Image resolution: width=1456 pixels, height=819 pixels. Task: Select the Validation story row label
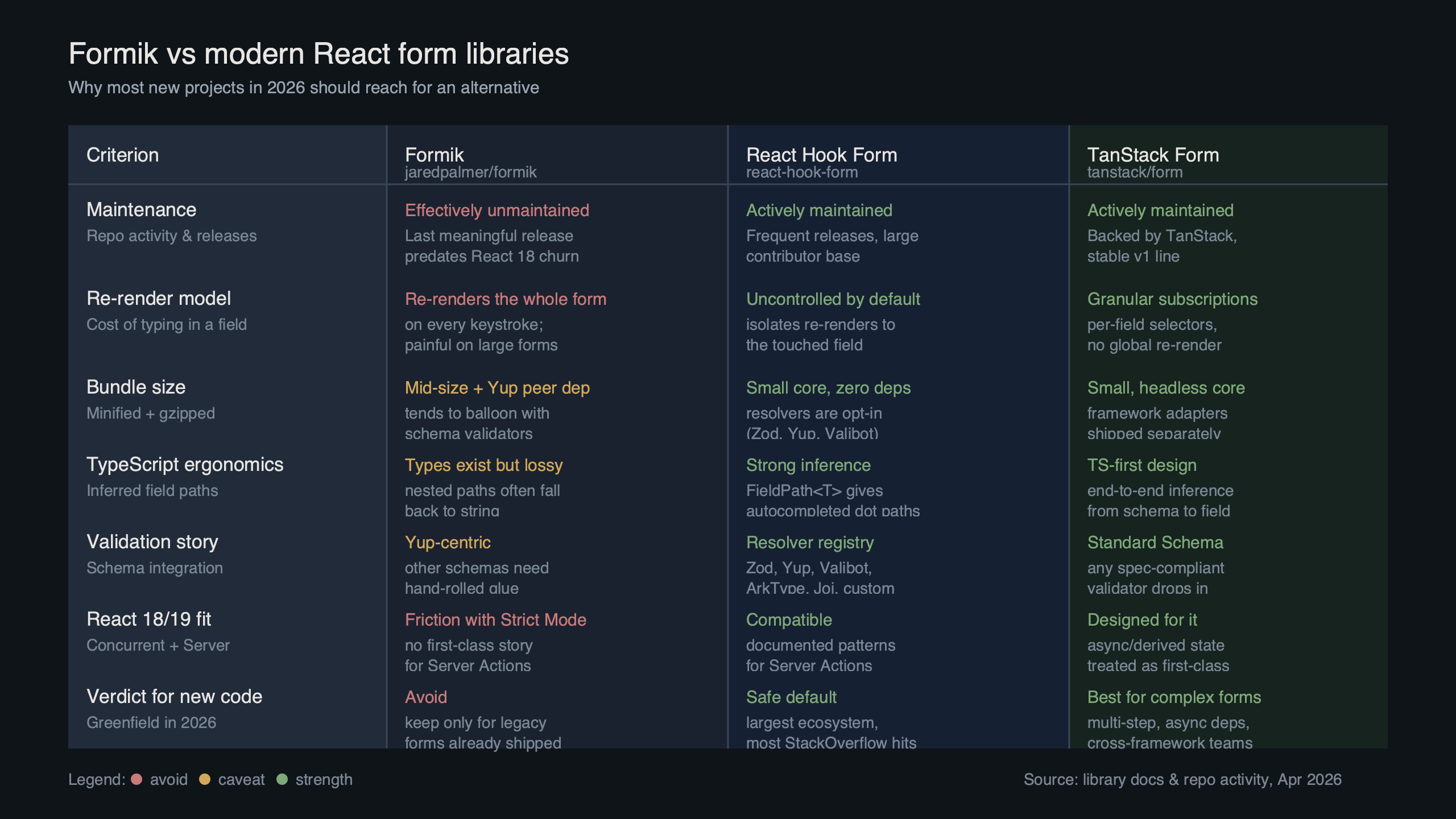[152, 542]
